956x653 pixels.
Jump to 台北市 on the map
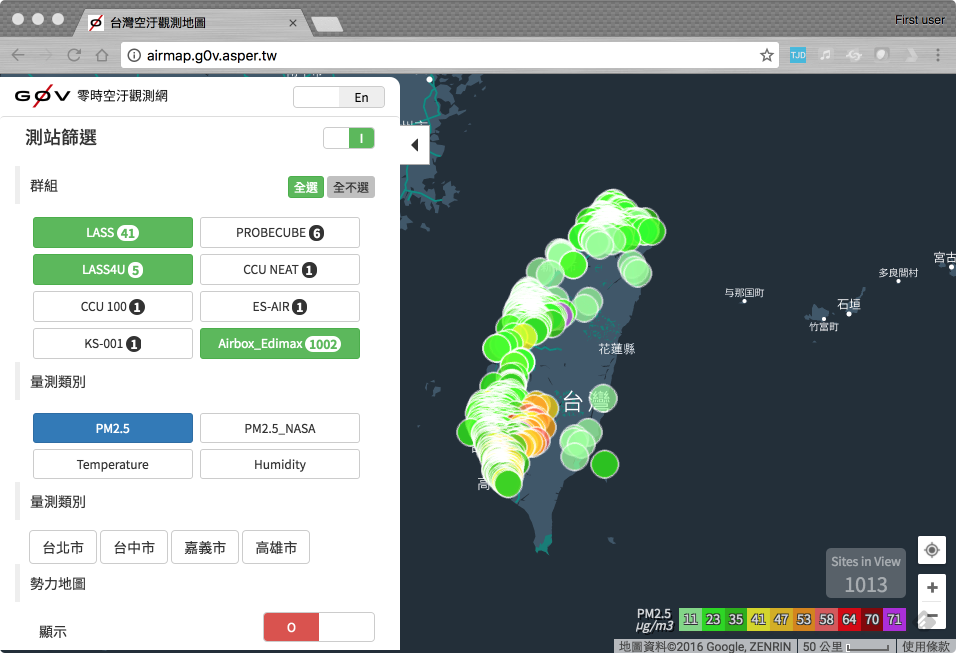click(62, 548)
